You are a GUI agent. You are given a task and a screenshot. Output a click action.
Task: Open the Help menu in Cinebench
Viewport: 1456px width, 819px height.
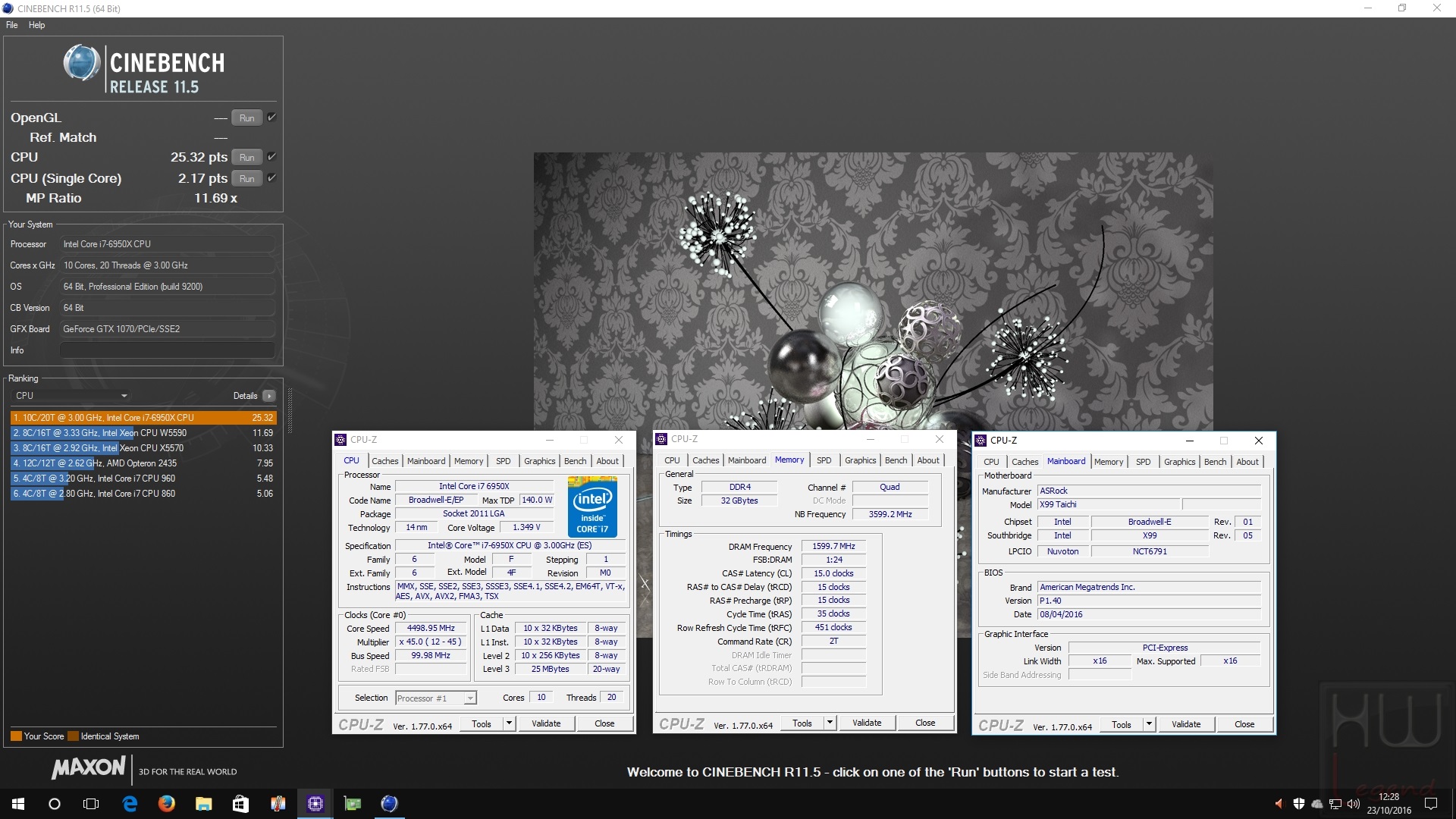coord(36,25)
